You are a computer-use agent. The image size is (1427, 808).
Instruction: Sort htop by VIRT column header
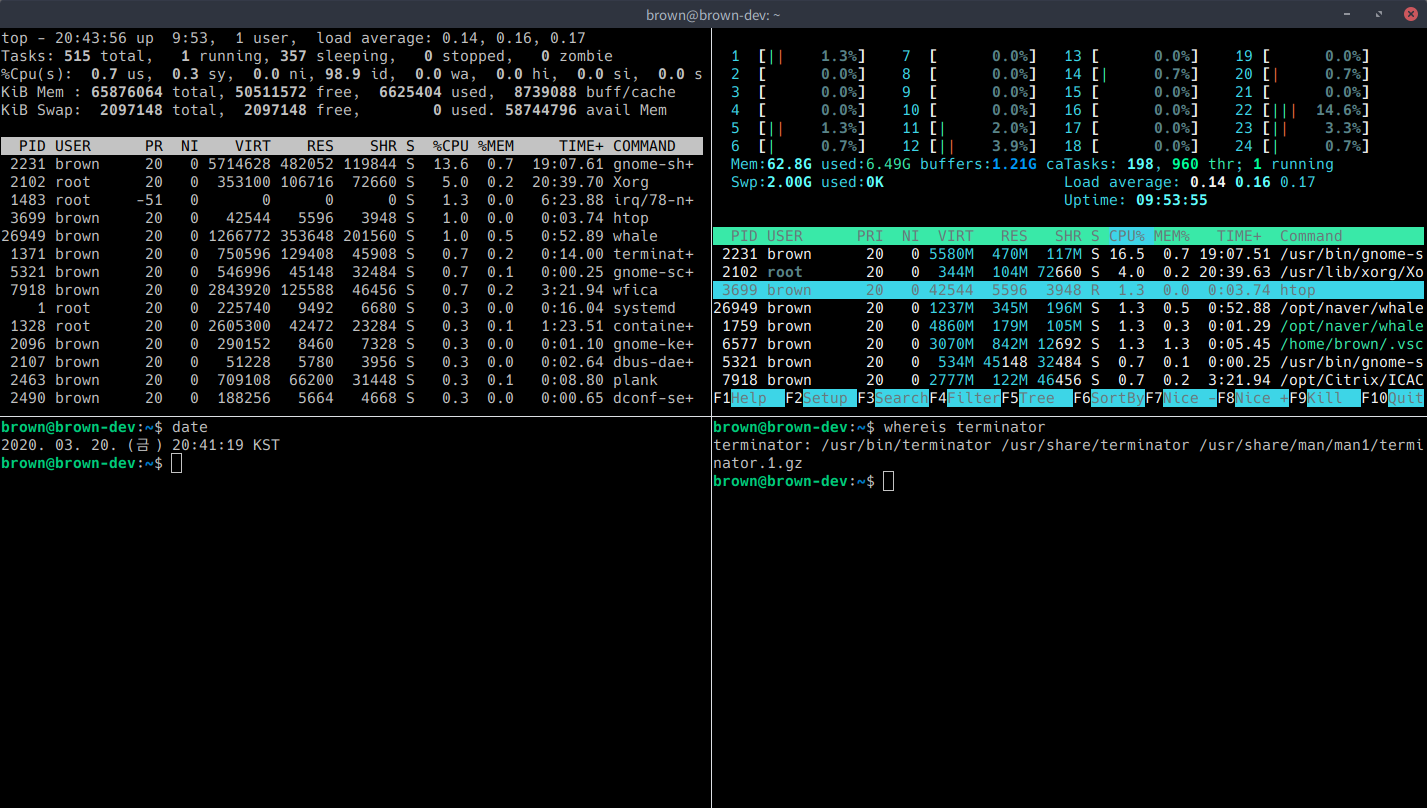click(955, 236)
